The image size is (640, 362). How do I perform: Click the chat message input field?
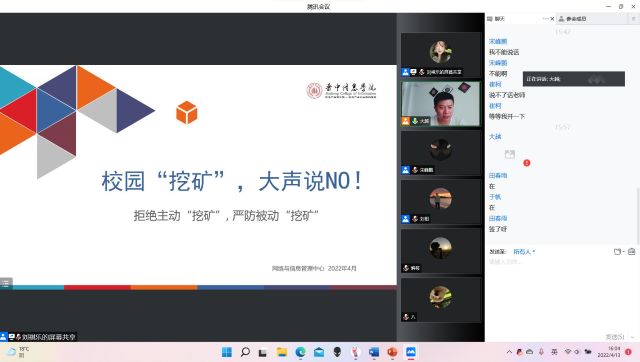coord(562,294)
